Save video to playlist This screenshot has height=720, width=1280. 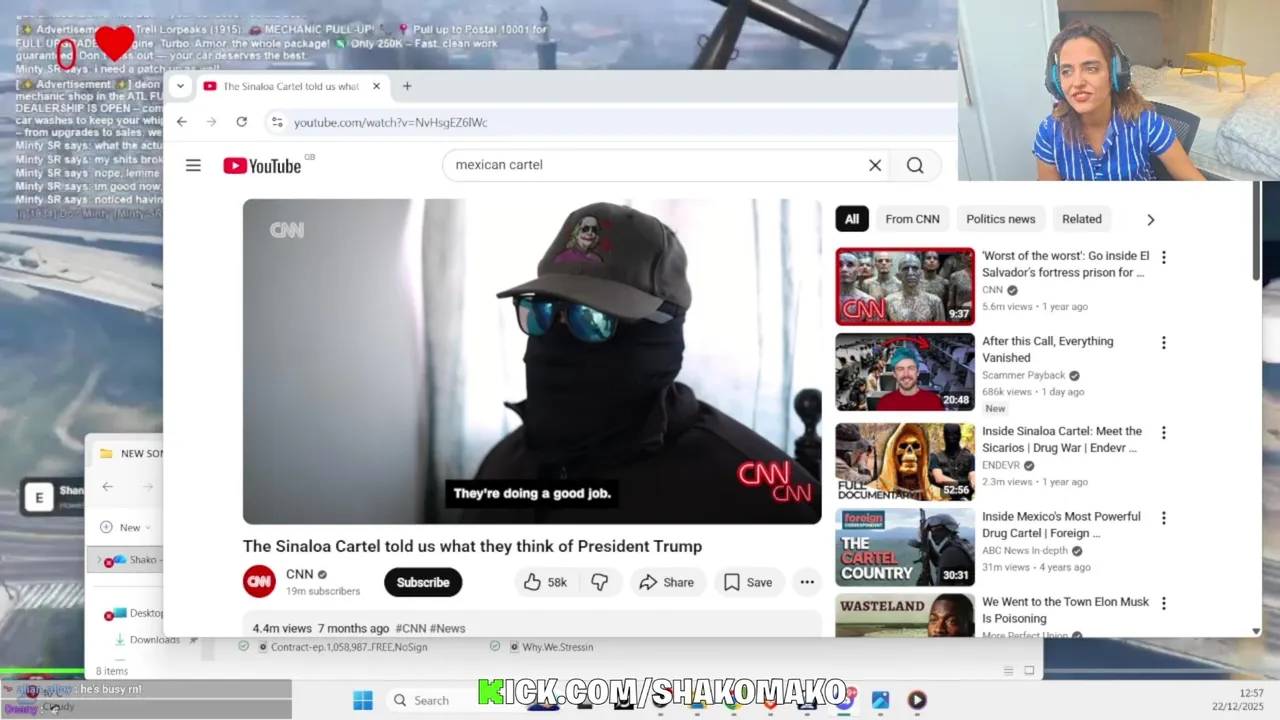coord(748,582)
